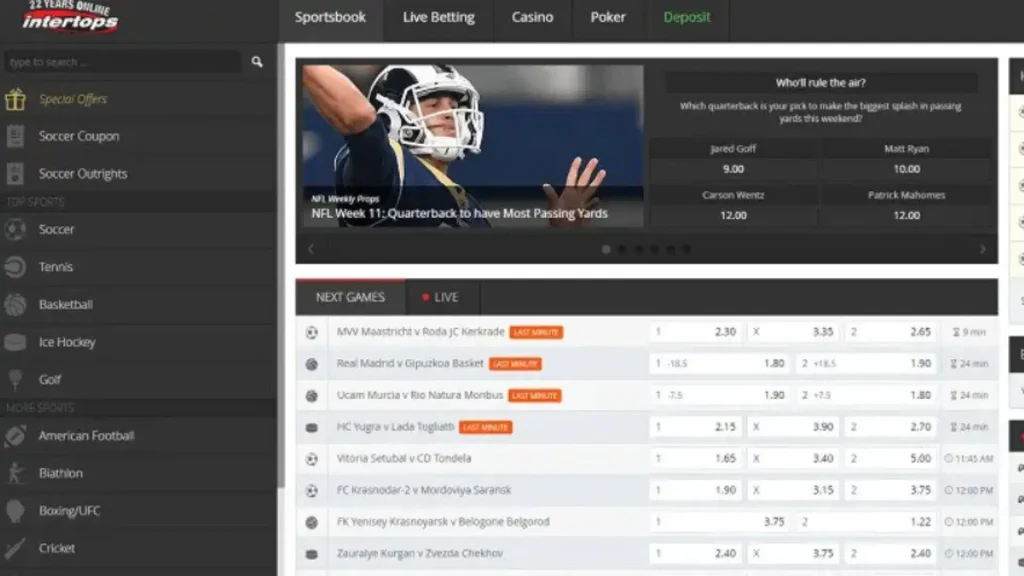Show previous banner with left arrow

(x=311, y=249)
